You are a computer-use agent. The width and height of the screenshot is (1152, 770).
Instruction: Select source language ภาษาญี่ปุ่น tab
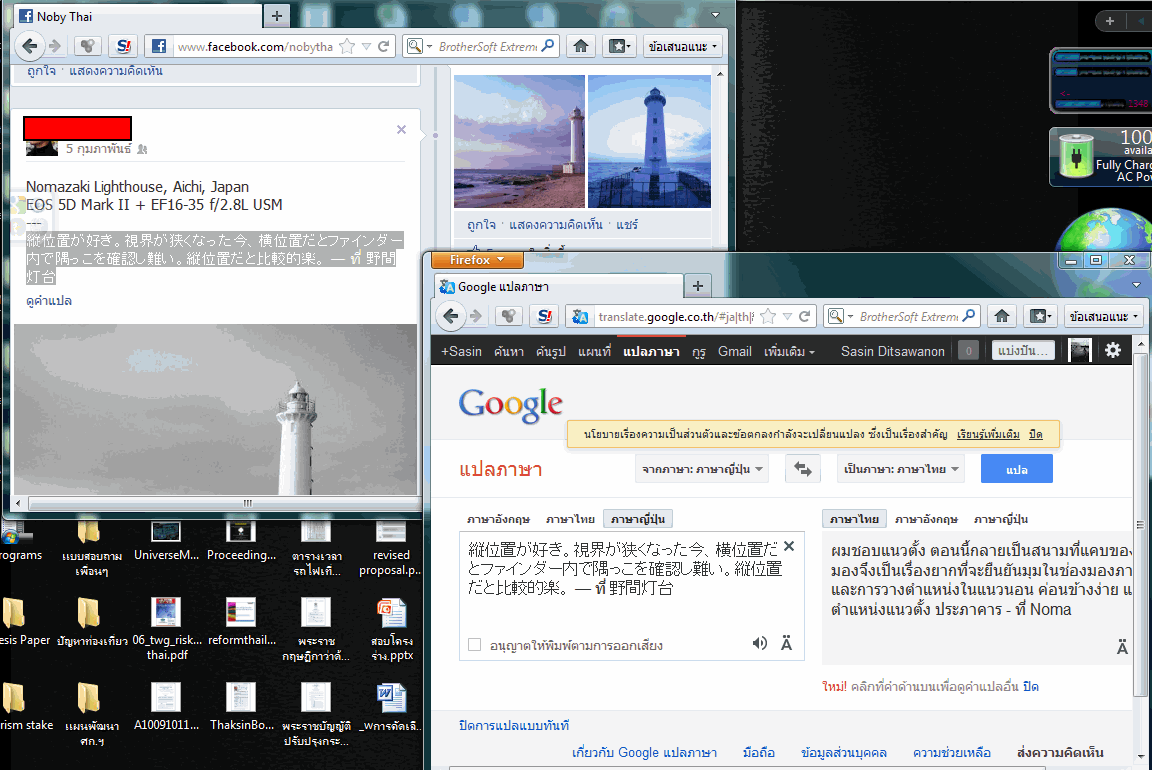pyautogui.click(x=638, y=519)
